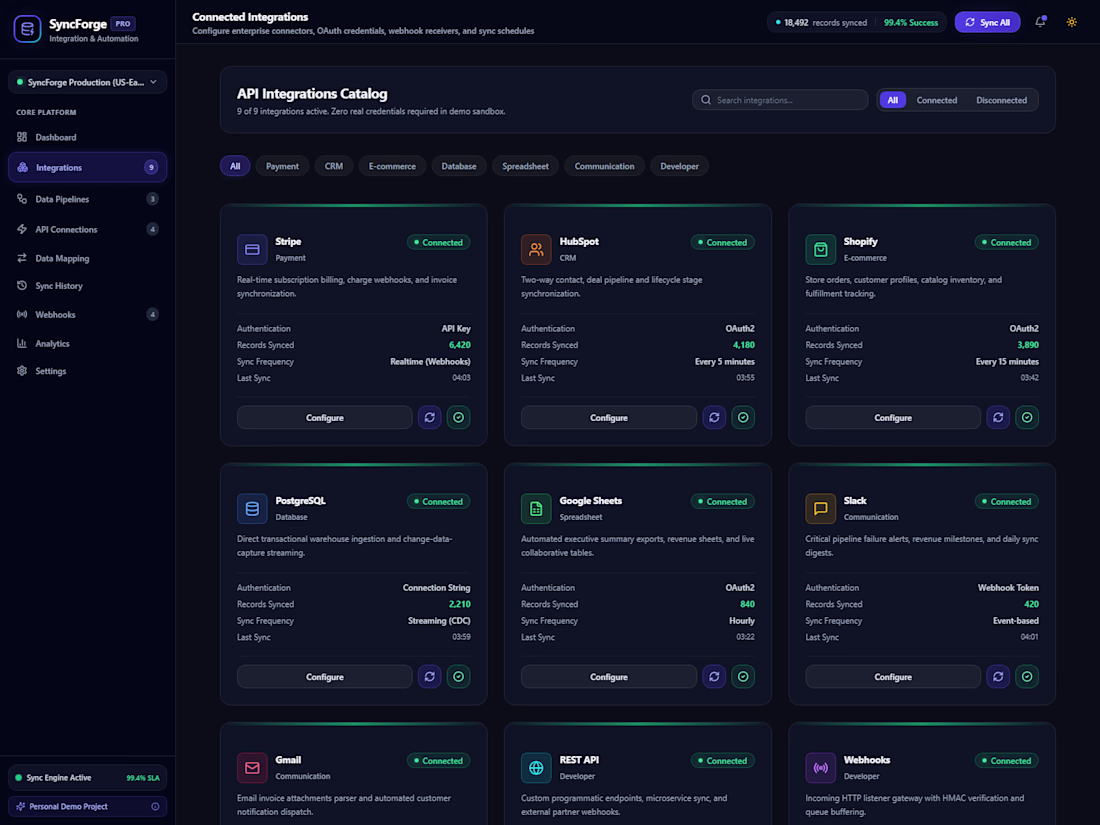Open Analytics in the sidebar
Viewport: 1100px width, 825px height.
pyautogui.click(x=88, y=344)
